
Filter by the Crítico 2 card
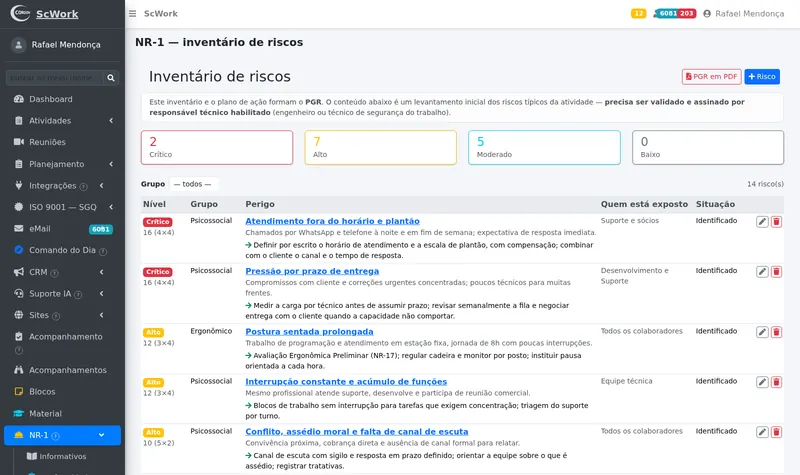(217, 147)
